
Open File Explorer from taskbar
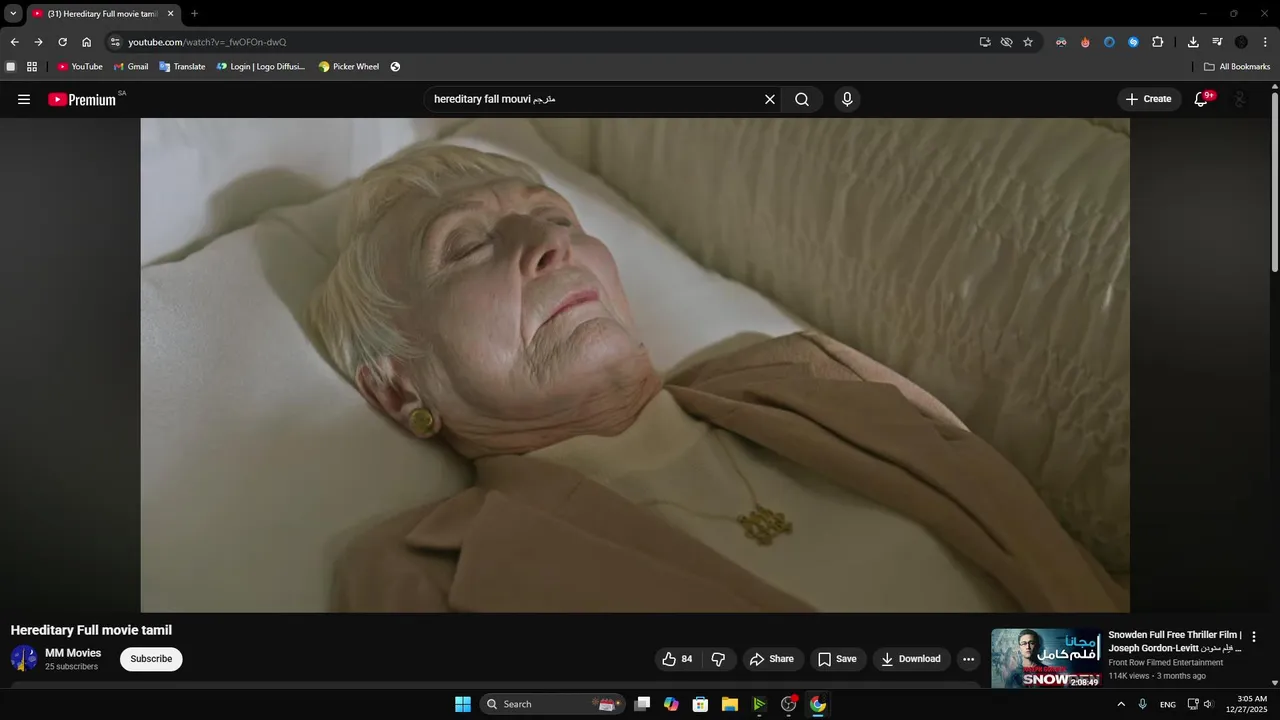[730, 704]
